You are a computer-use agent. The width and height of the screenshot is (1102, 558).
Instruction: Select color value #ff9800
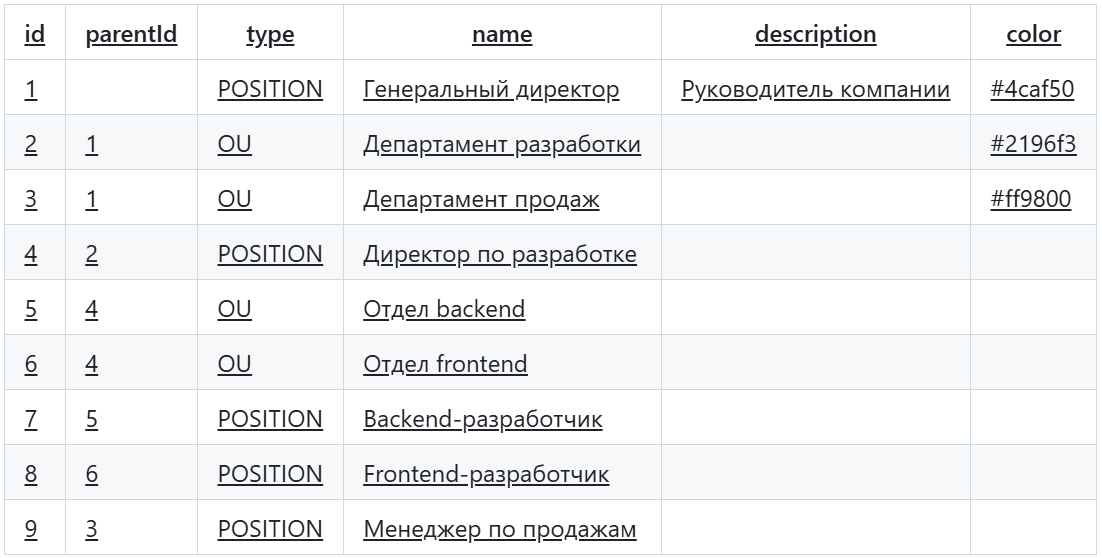pos(1031,200)
